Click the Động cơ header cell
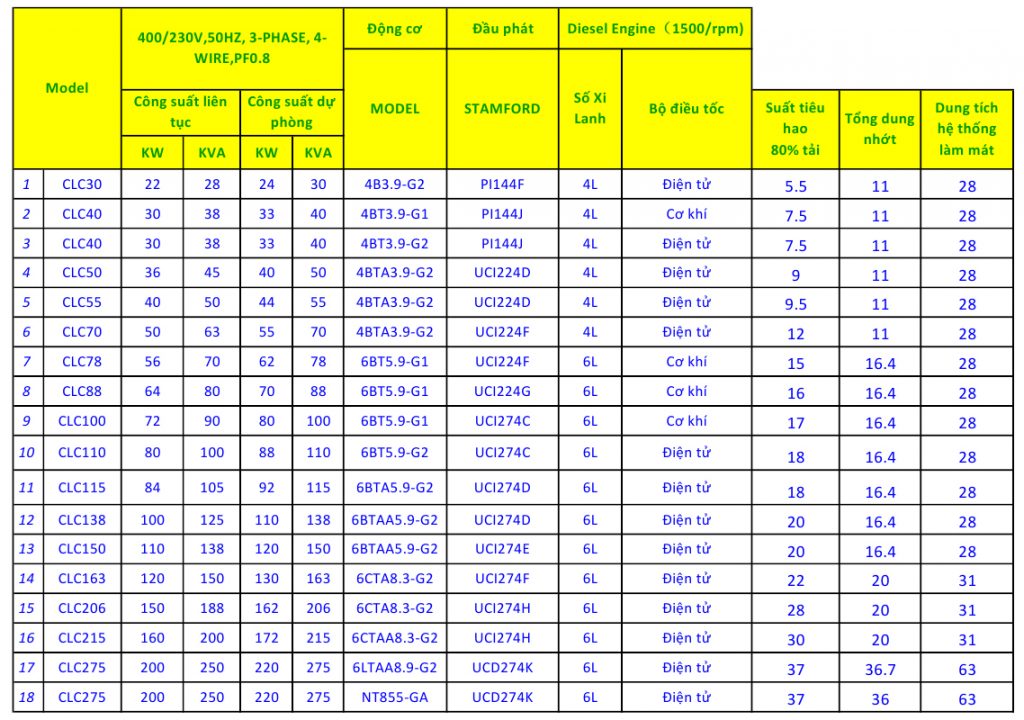The height and width of the screenshot is (720, 1024). click(395, 29)
